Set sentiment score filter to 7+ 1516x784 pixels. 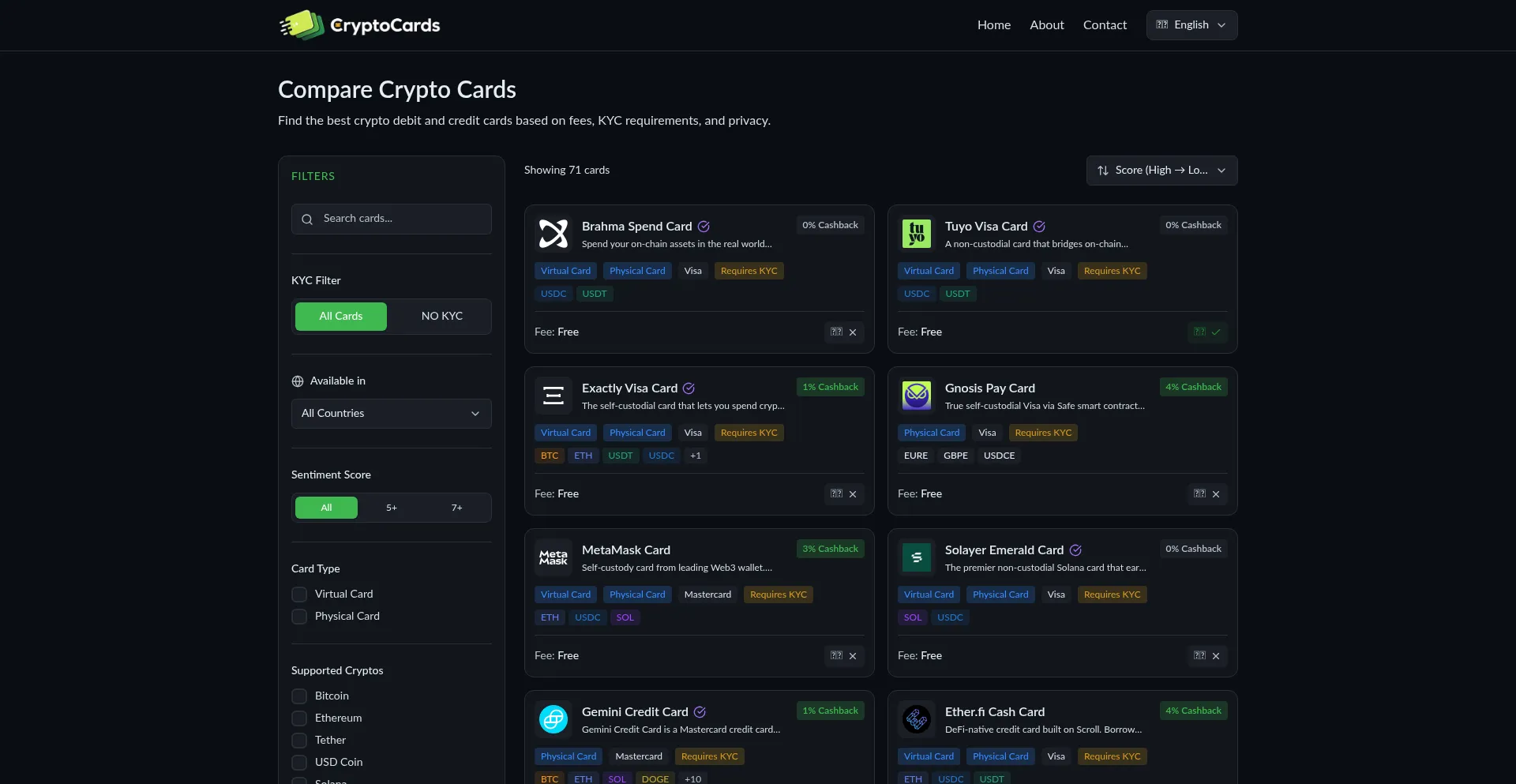[x=457, y=508]
